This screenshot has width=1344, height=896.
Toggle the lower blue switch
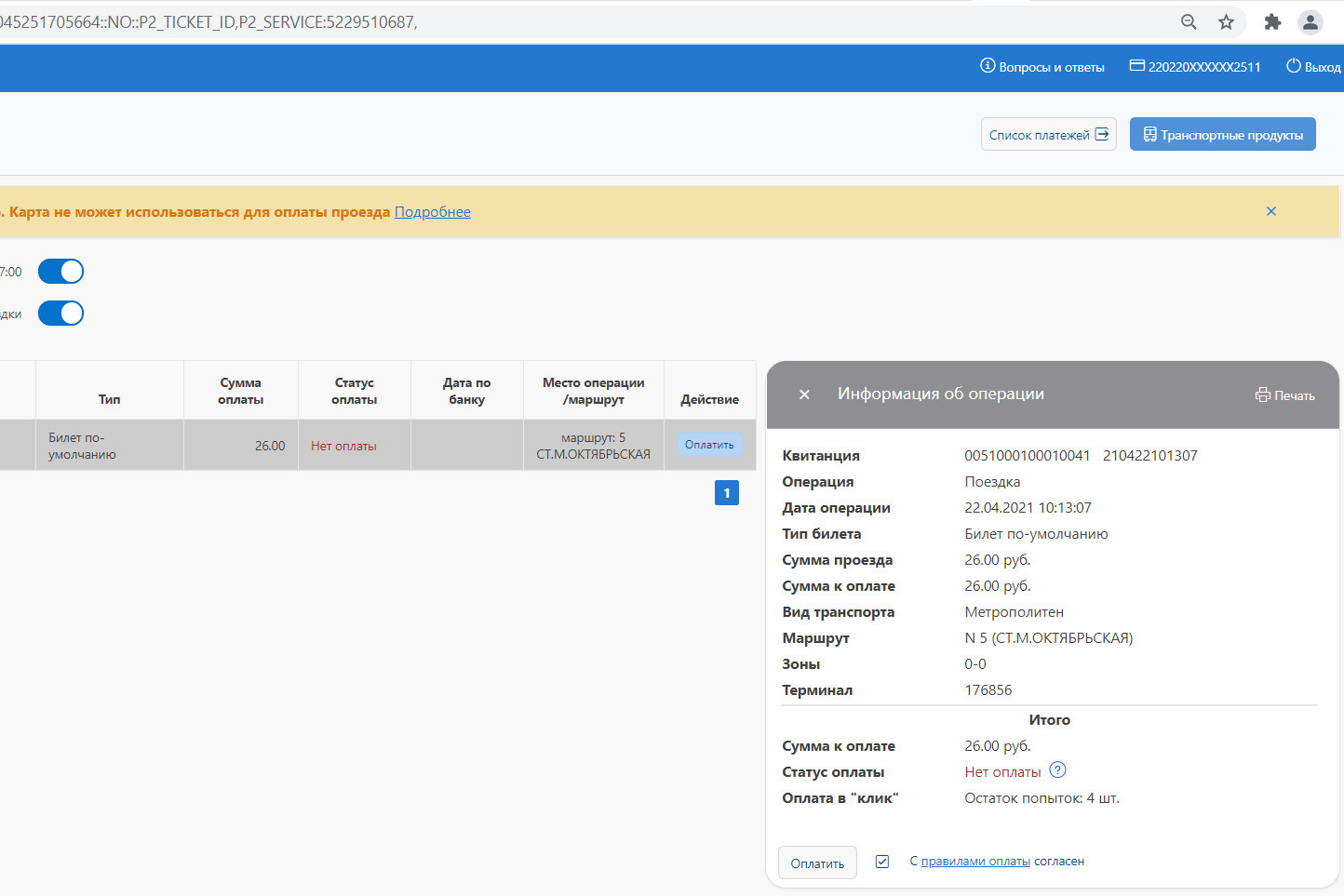(x=60, y=314)
